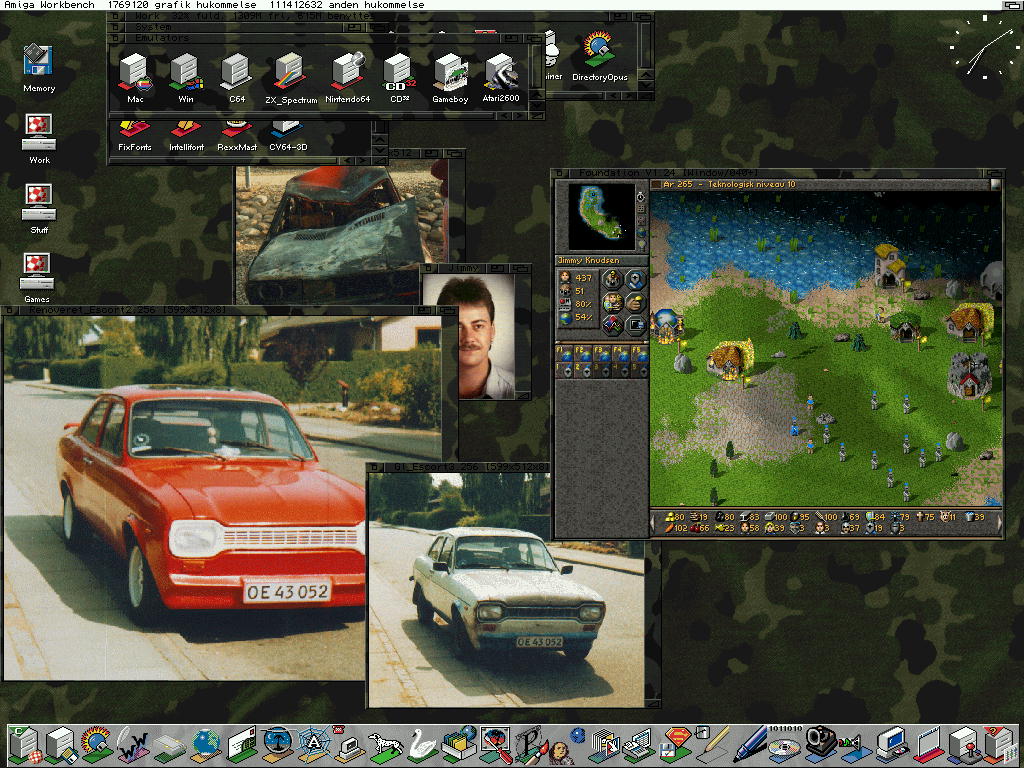Toggle the lightbulb icon beside the minimap
The width and height of the screenshot is (1024, 768).
click(641, 245)
